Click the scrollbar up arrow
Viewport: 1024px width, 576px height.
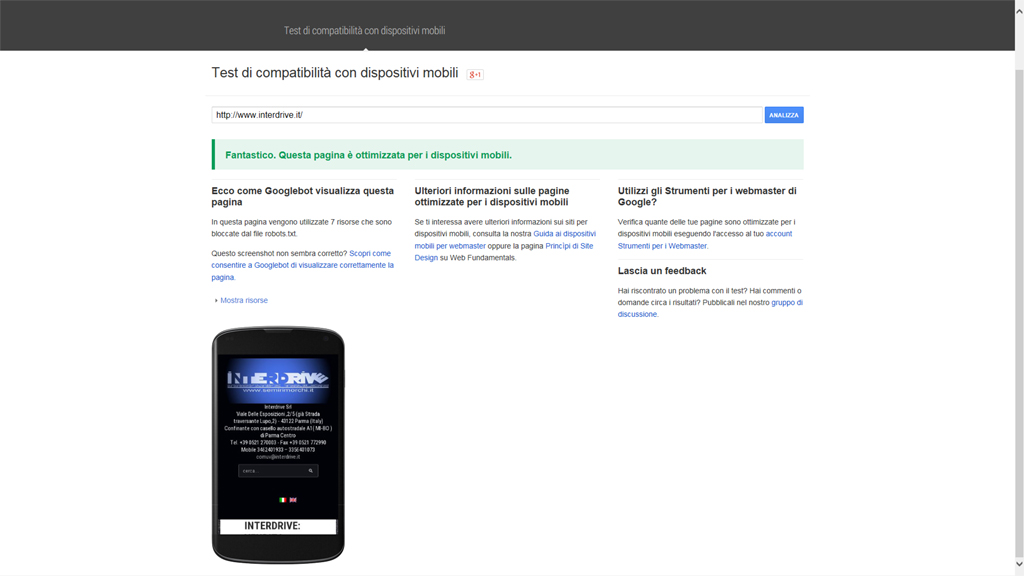tap(1019, 11)
